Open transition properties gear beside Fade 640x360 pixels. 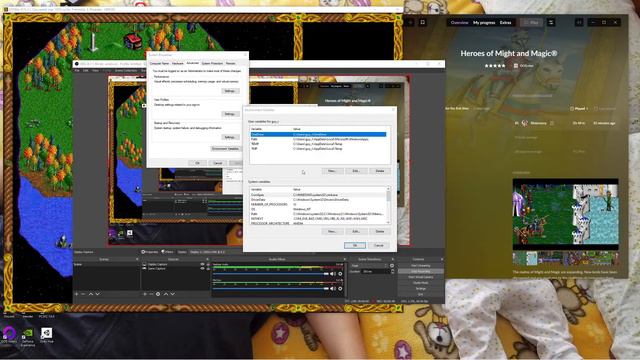tap(392, 266)
